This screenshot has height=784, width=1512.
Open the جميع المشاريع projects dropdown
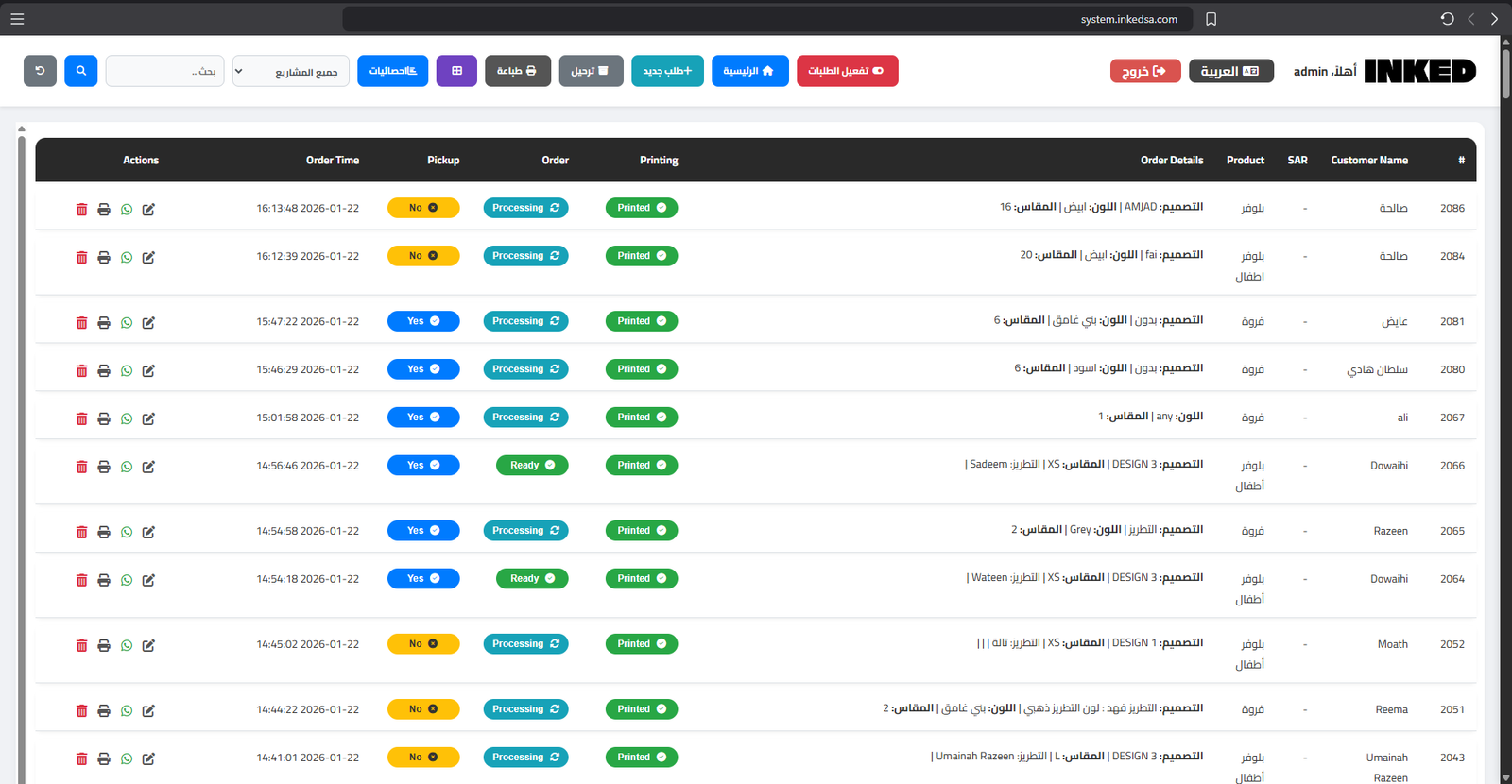coord(291,72)
